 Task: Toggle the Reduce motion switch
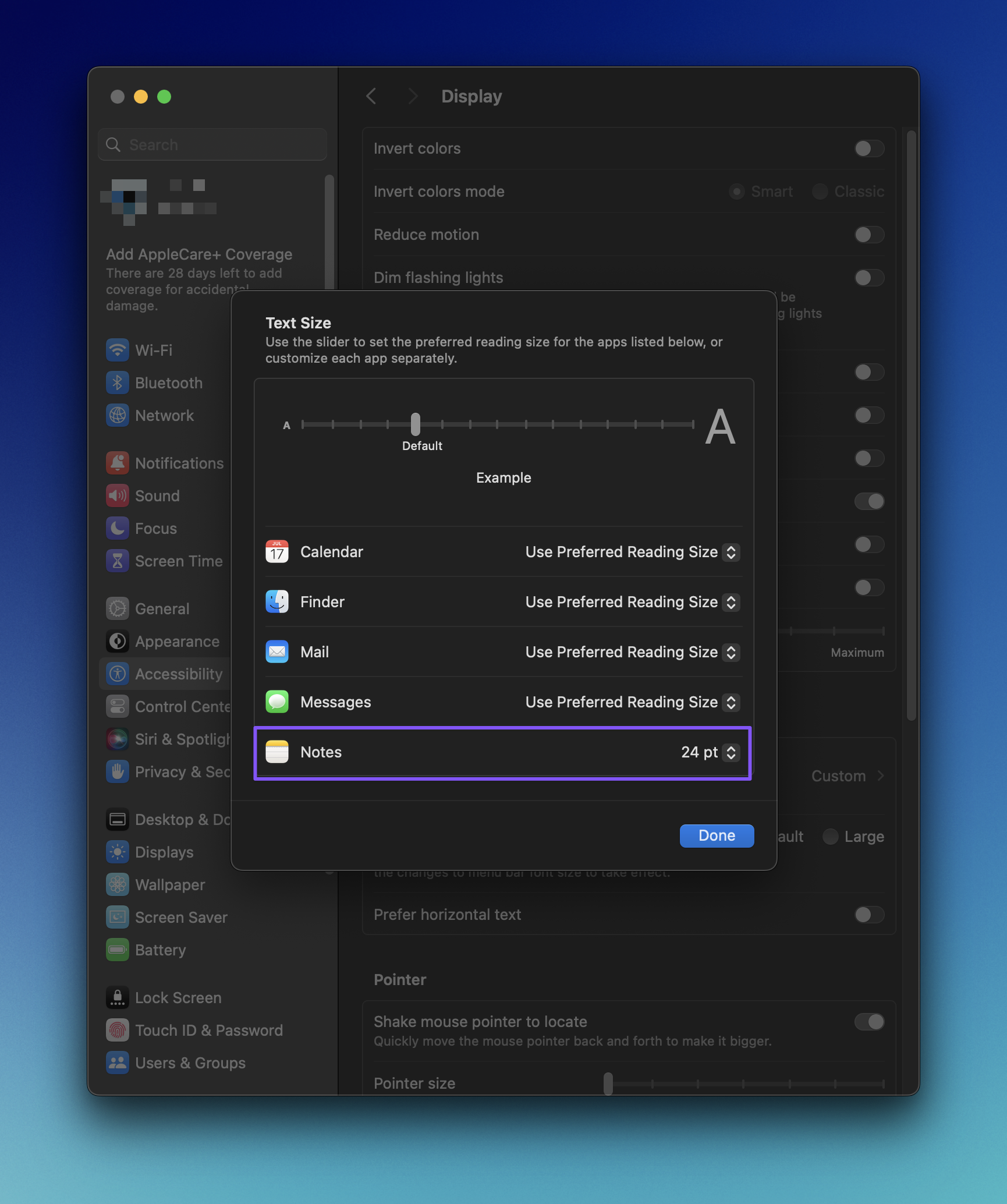point(869,235)
